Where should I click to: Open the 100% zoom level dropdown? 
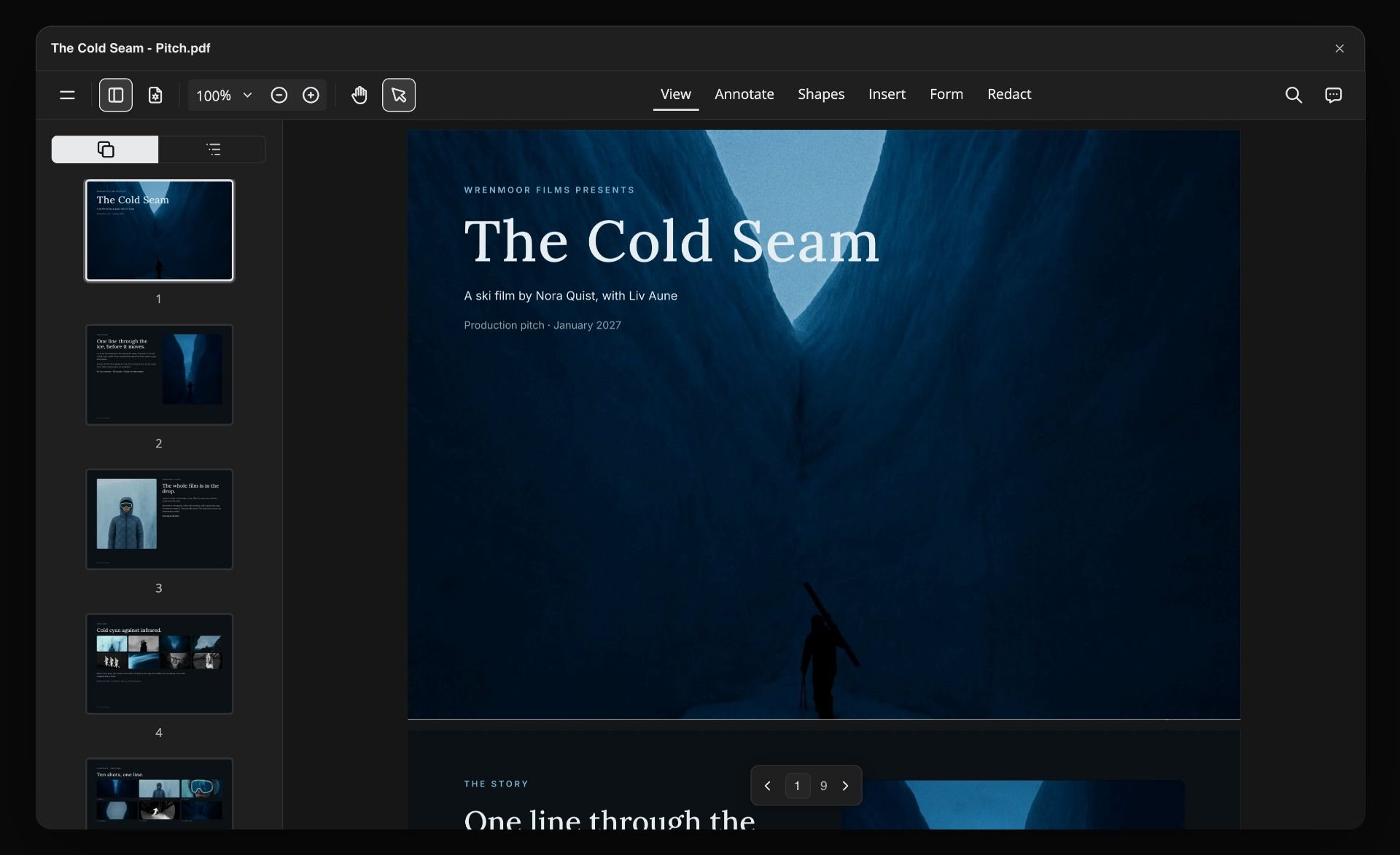click(223, 95)
